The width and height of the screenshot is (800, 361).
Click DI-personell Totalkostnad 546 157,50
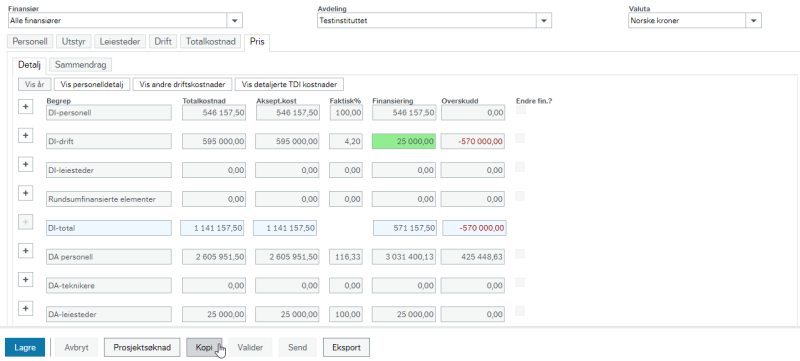[213, 113]
